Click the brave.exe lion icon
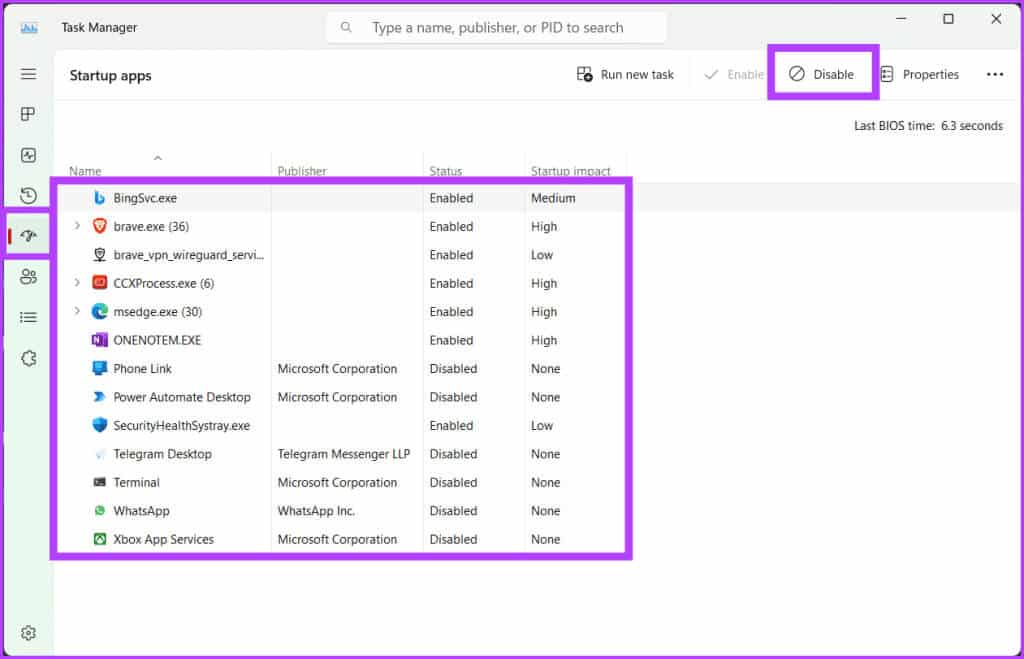This screenshot has height=659, width=1024. 99,226
